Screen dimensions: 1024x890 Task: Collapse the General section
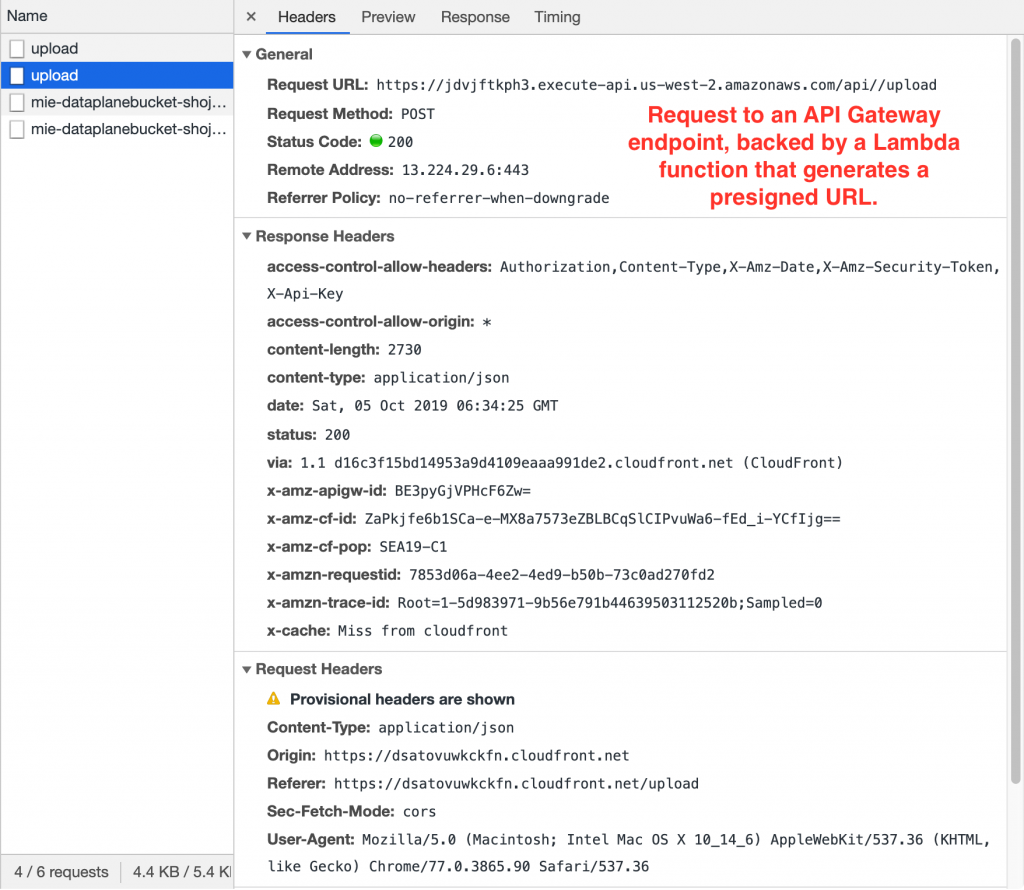click(x=246, y=54)
